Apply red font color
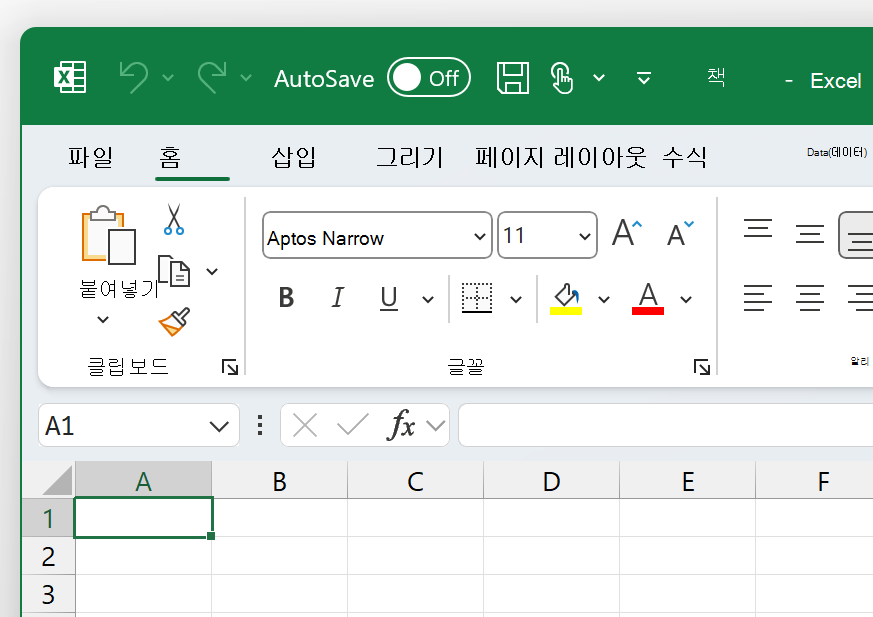The height and width of the screenshot is (617, 873). (648, 300)
